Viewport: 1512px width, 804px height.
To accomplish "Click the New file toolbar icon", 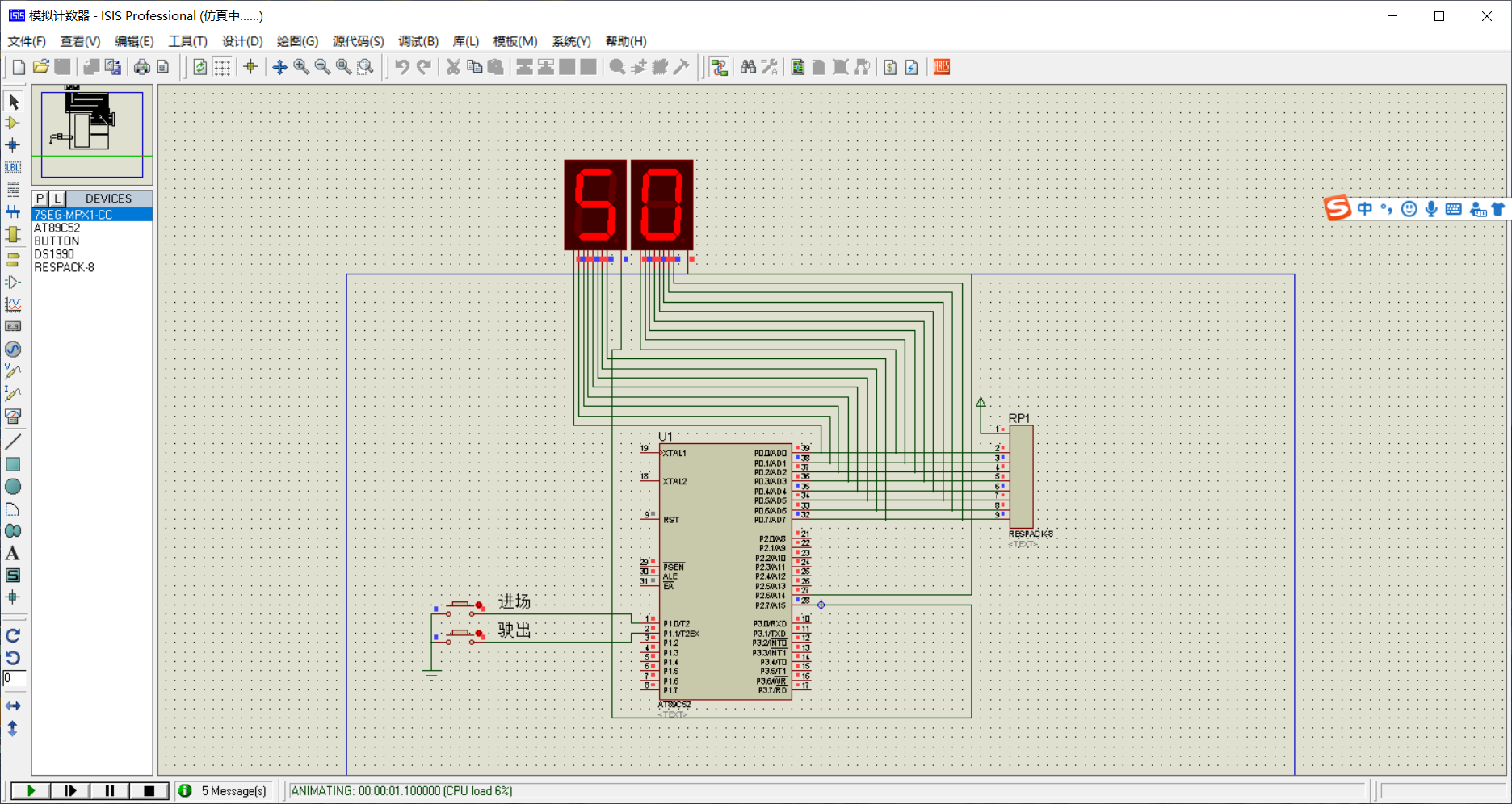I will pyautogui.click(x=19, y=67).
